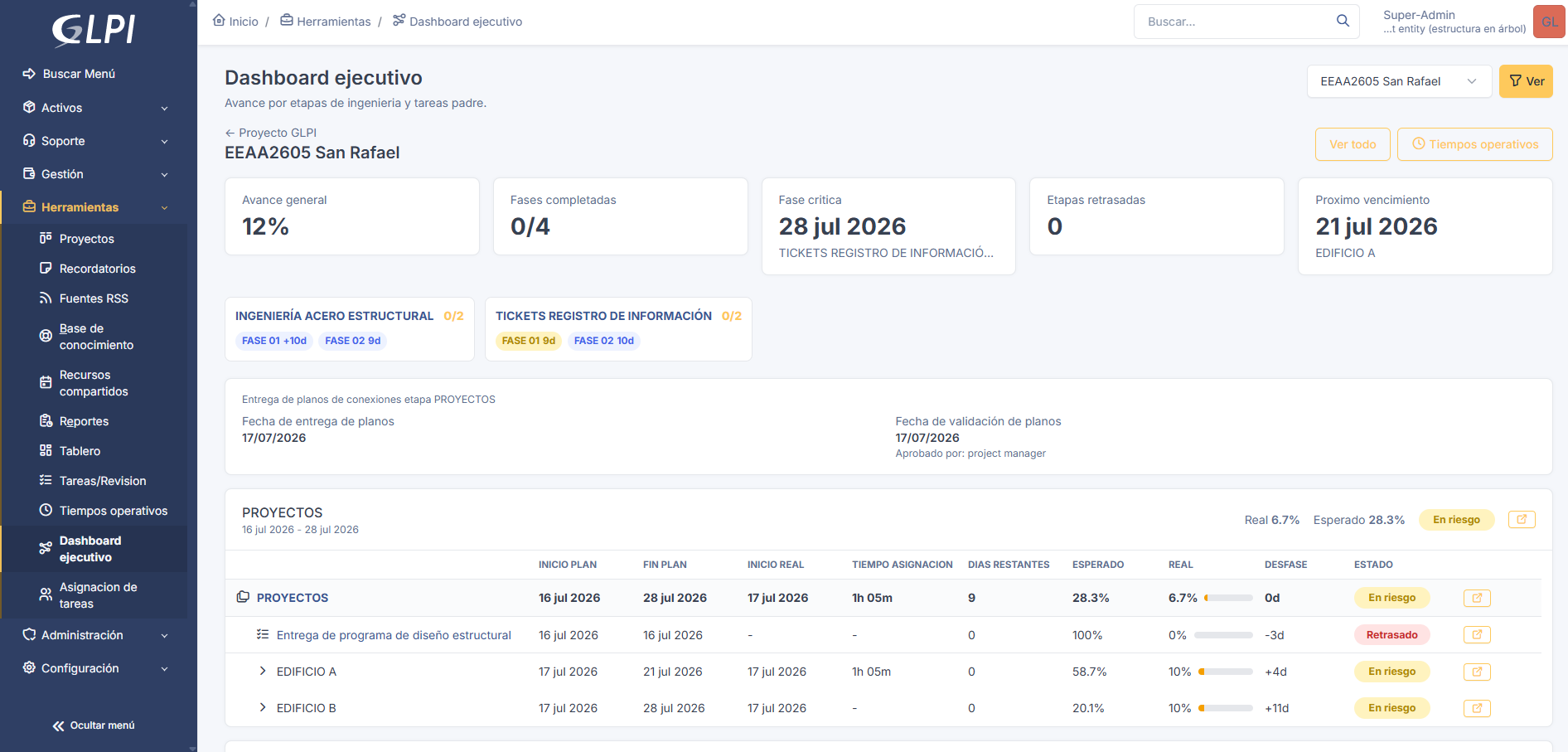The height and width of the screenshot is (752, 1568).
Task: Open the GL user avatar
Action: click(1549, 22)
